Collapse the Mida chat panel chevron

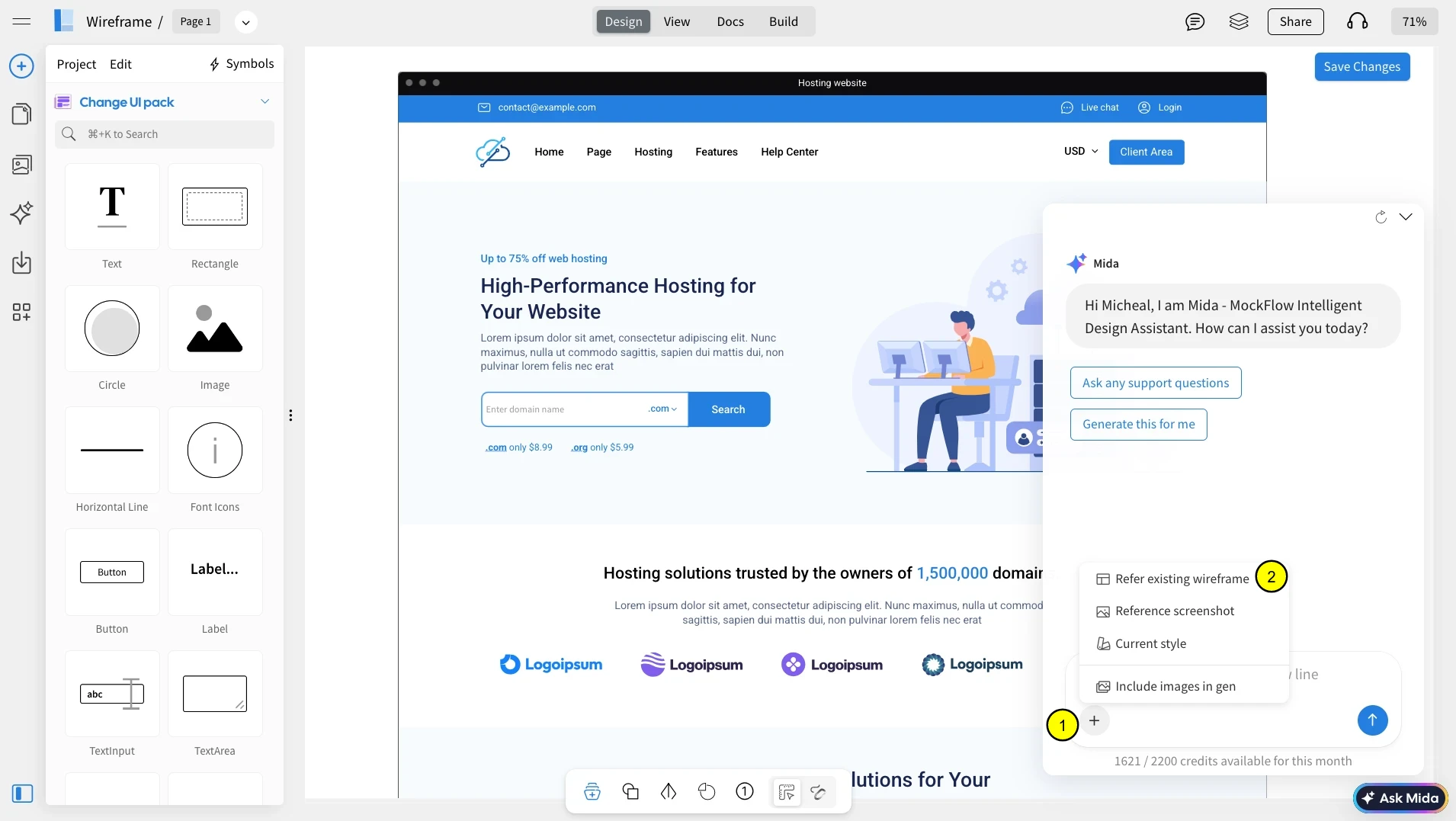coord(1406,217)
